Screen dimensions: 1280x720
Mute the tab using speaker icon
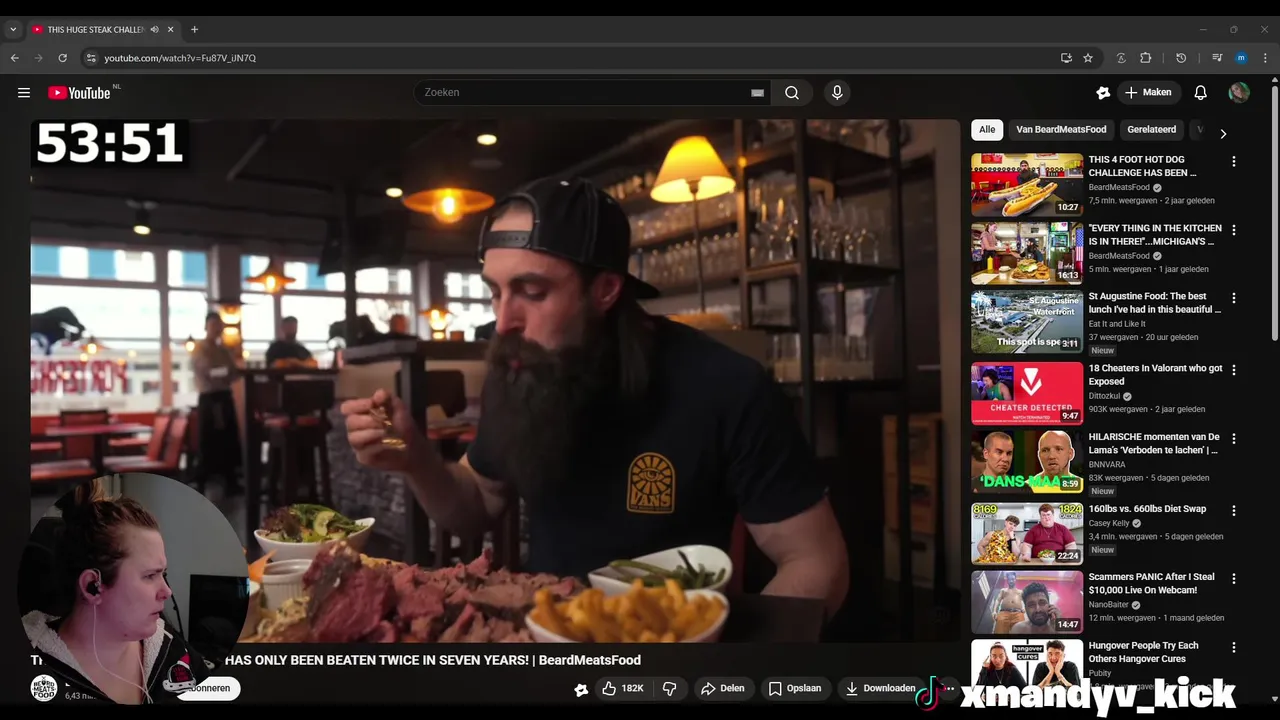154,29
